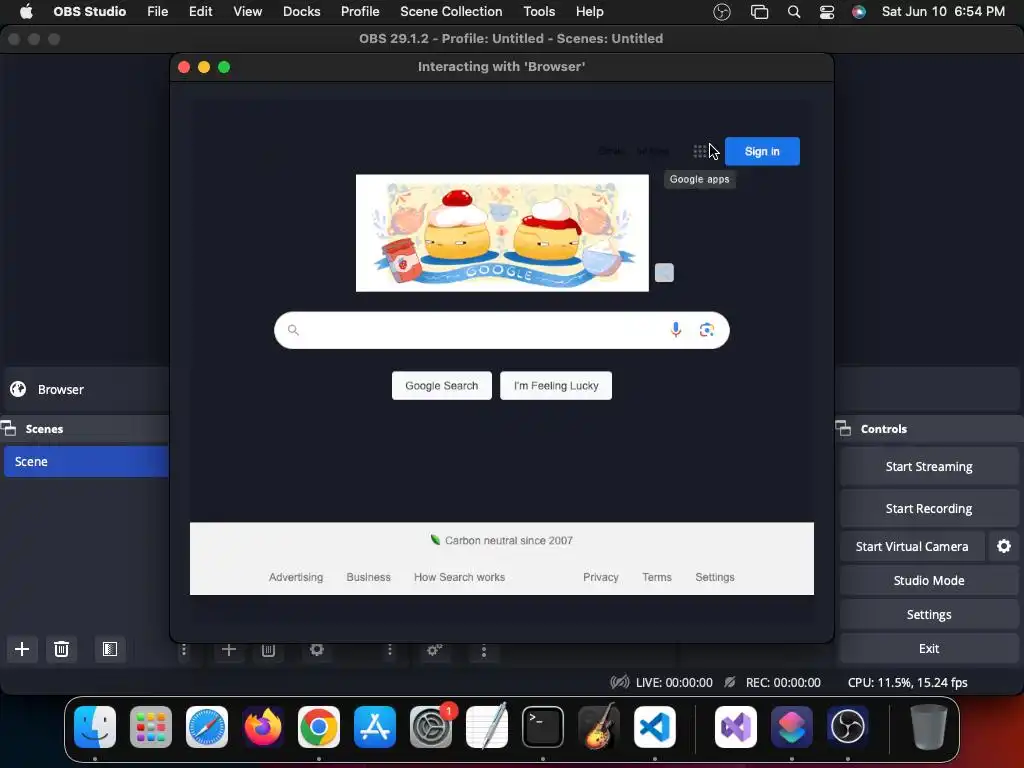Click the globe icon of Browser source

pyautogui.click(x=18, y=389)
